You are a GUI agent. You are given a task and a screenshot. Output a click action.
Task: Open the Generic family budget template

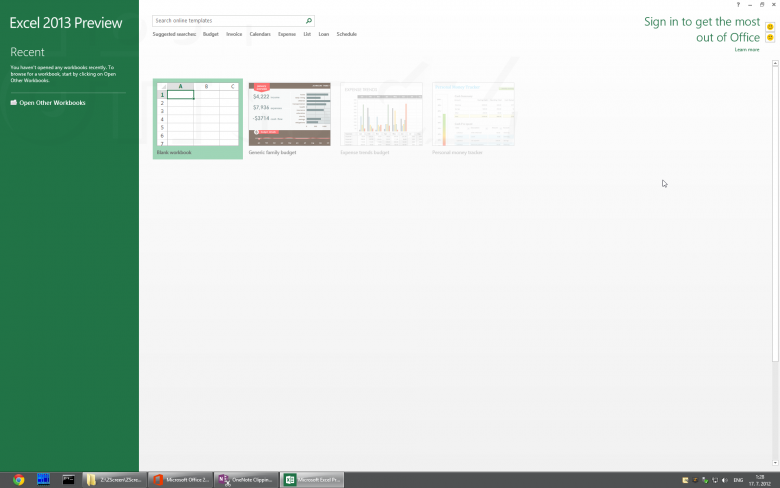point(290,118)
